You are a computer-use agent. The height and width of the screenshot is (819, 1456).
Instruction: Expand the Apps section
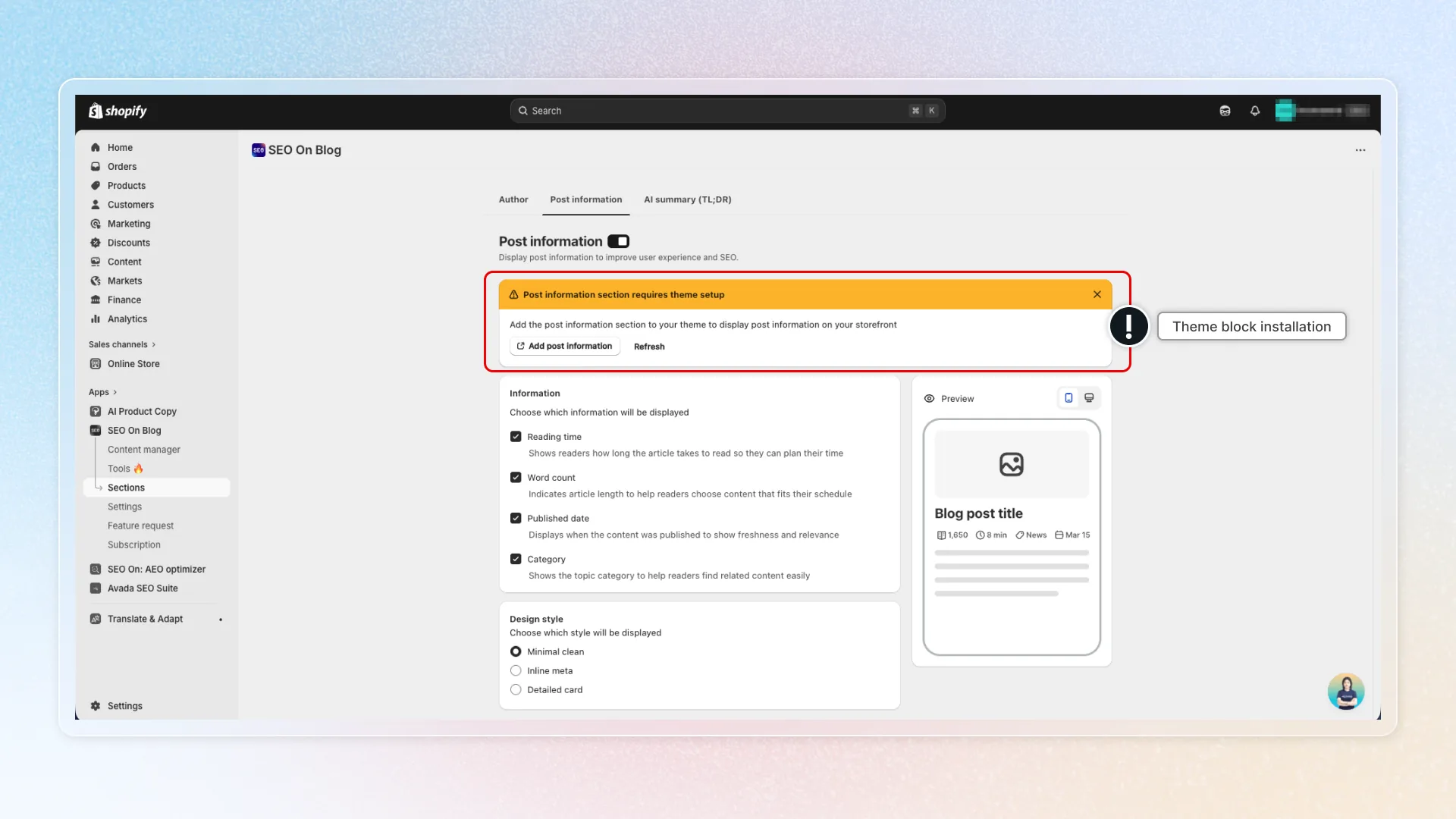click(x=103, y=393)
